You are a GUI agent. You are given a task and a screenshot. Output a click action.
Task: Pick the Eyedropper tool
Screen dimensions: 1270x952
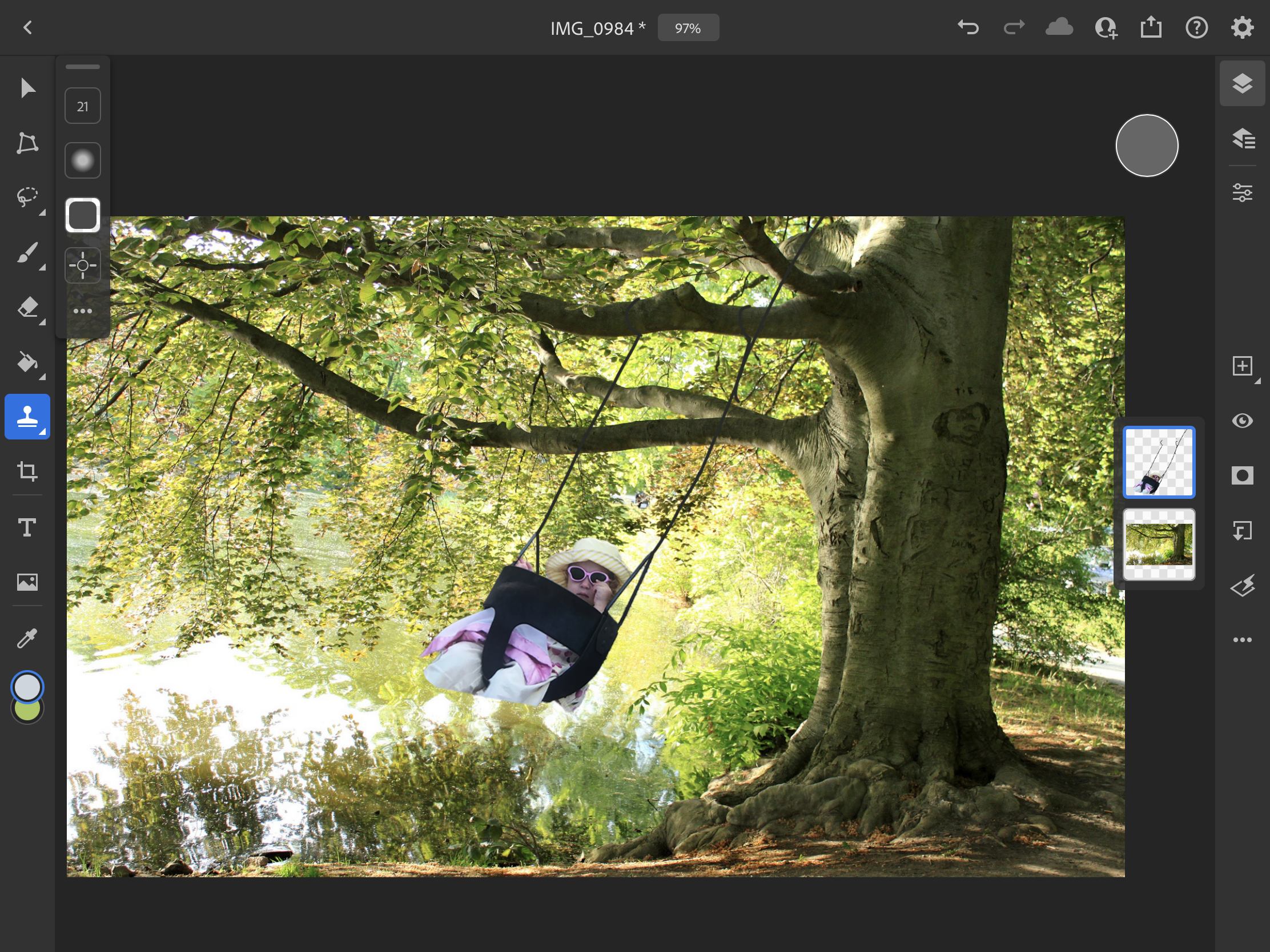pyautogui.click(x=27, y=637)
